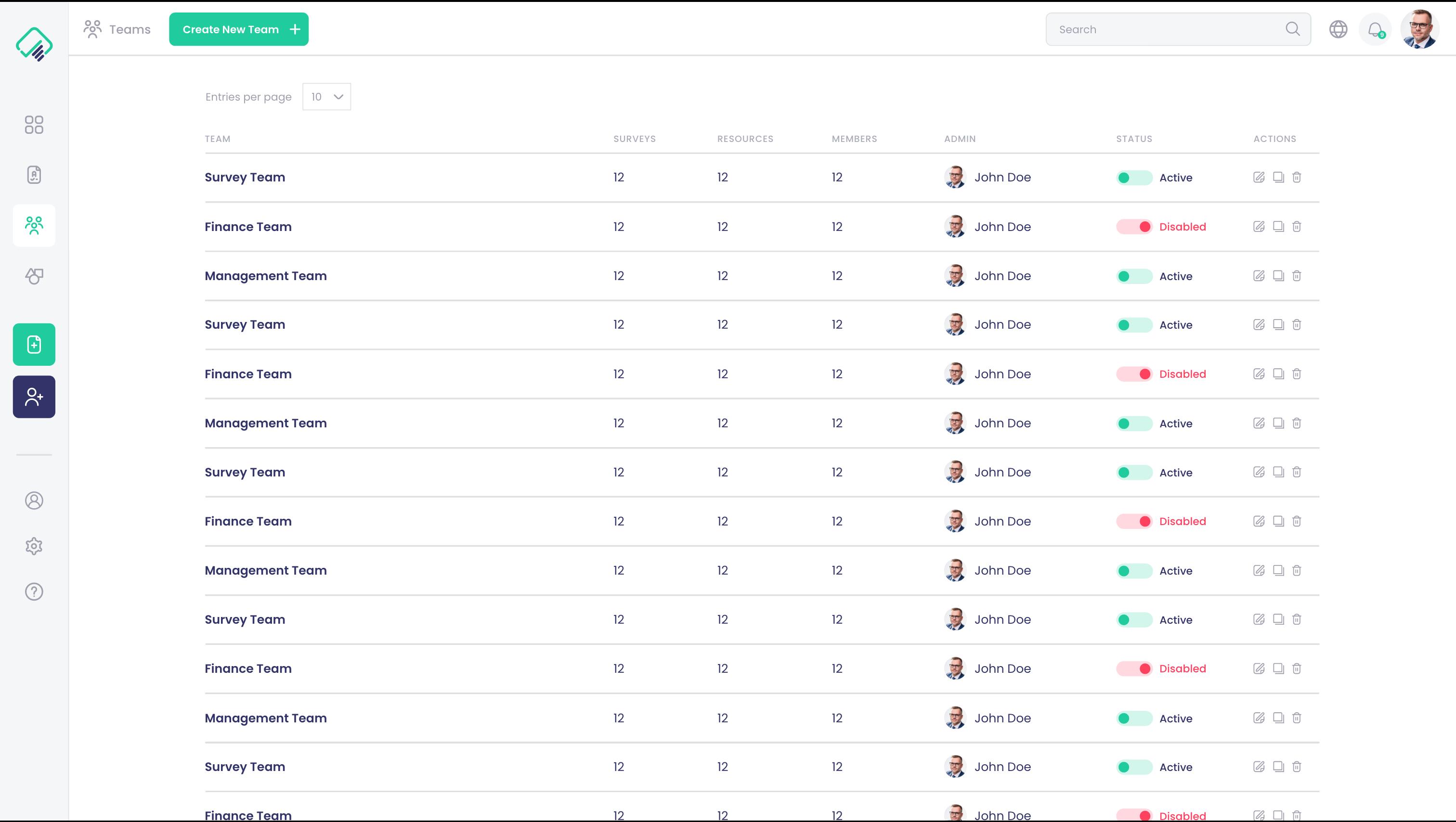Open the surveys clipboard icon in sidebar

point(34,175)
